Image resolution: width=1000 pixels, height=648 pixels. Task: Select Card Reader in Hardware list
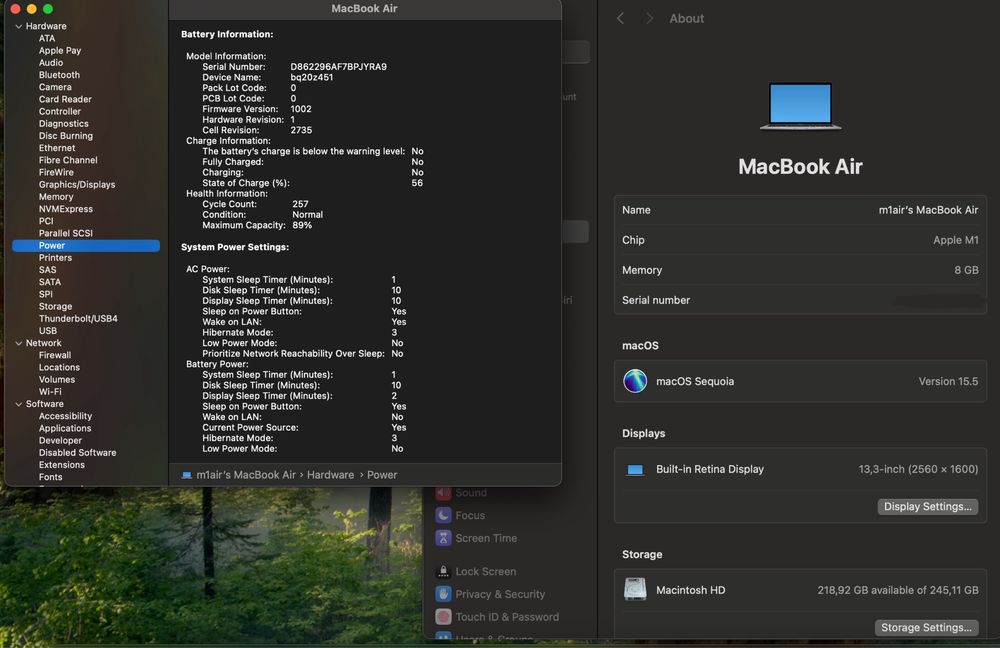click(65, 99)
